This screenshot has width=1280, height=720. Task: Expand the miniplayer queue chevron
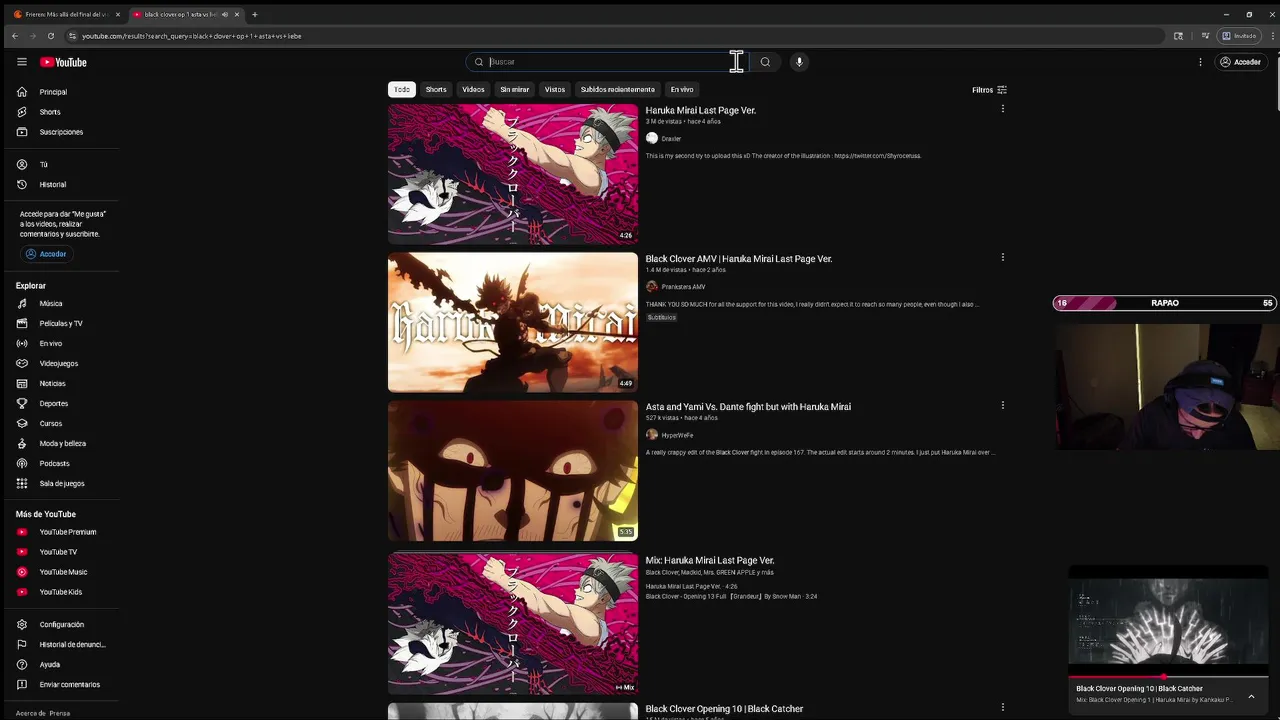click(1251, 696)
